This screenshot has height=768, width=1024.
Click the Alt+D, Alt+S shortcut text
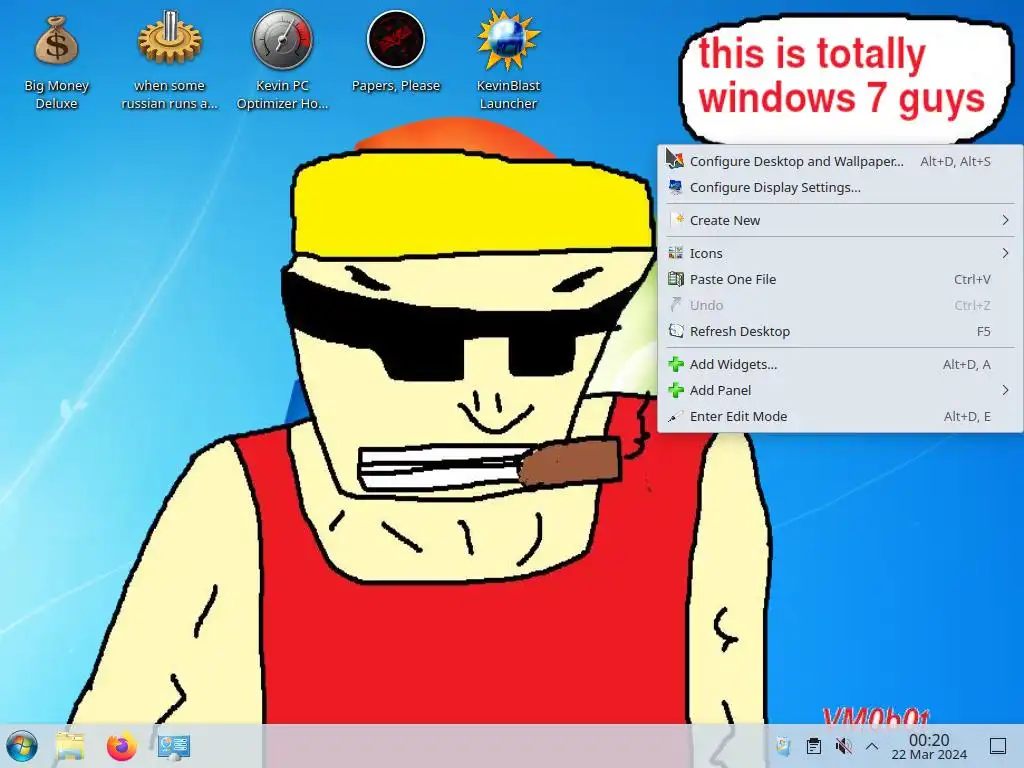coord(955,161)
